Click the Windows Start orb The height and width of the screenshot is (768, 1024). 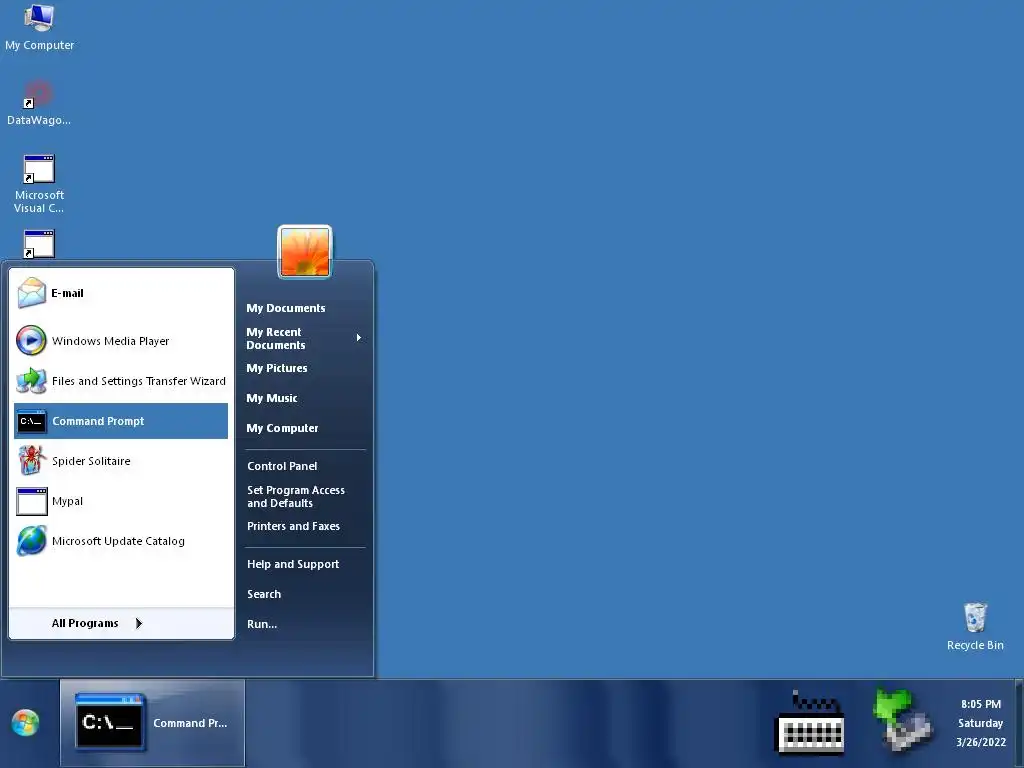pyautogui.click(x=25, y=723)
